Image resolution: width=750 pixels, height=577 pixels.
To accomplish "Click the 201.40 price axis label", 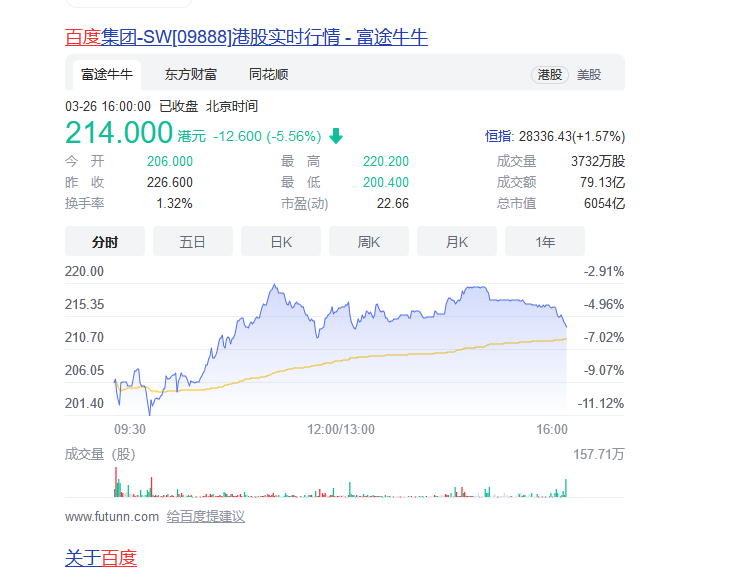I will (84, 403).
